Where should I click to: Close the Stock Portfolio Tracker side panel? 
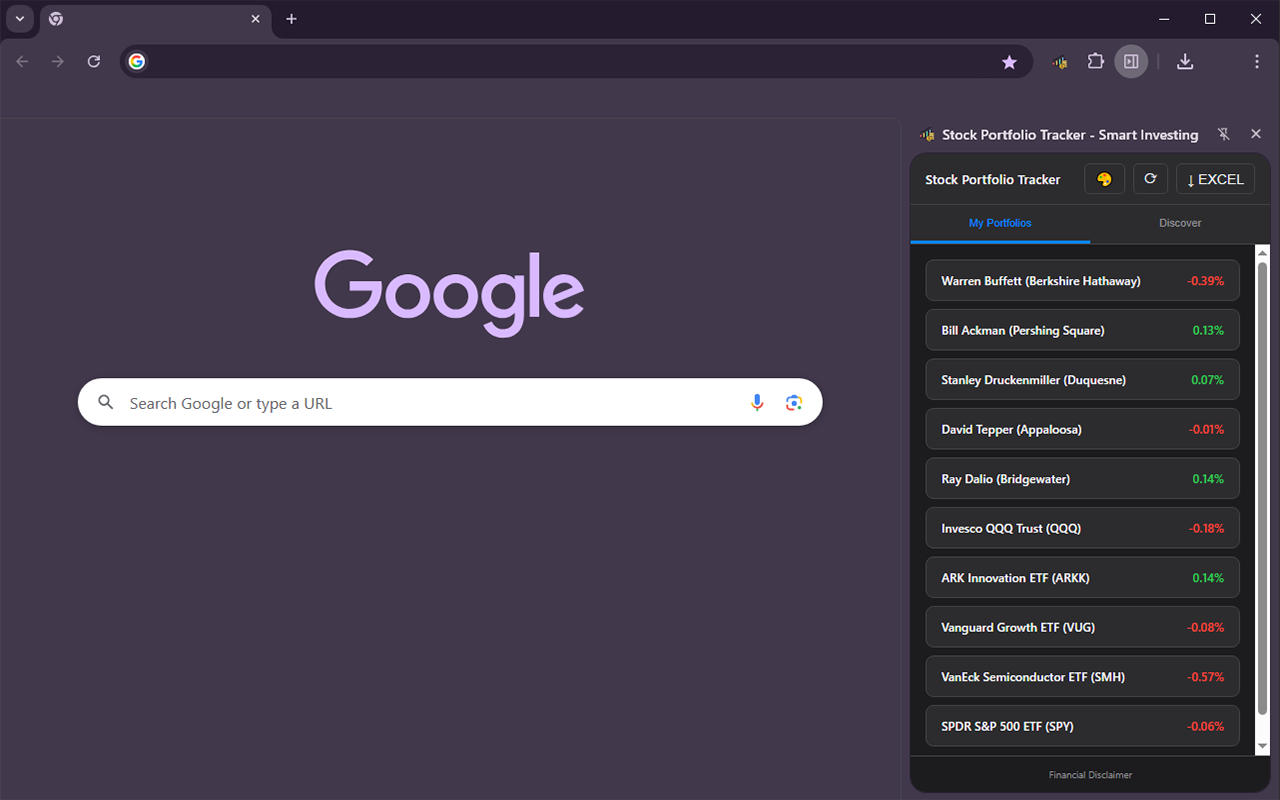[1256, 134]
